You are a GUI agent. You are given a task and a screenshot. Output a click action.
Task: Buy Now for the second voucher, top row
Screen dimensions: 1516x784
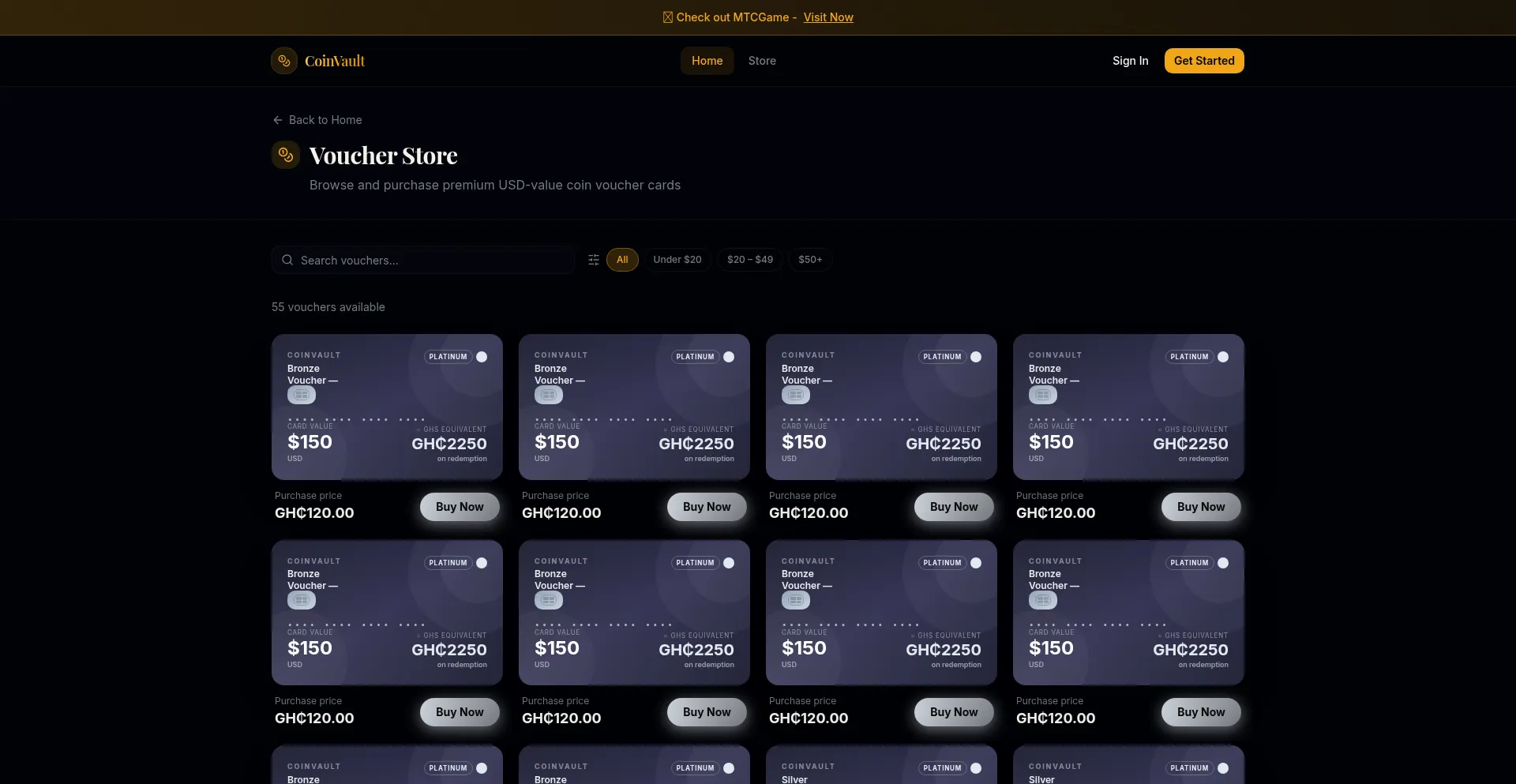click(707, 507)
